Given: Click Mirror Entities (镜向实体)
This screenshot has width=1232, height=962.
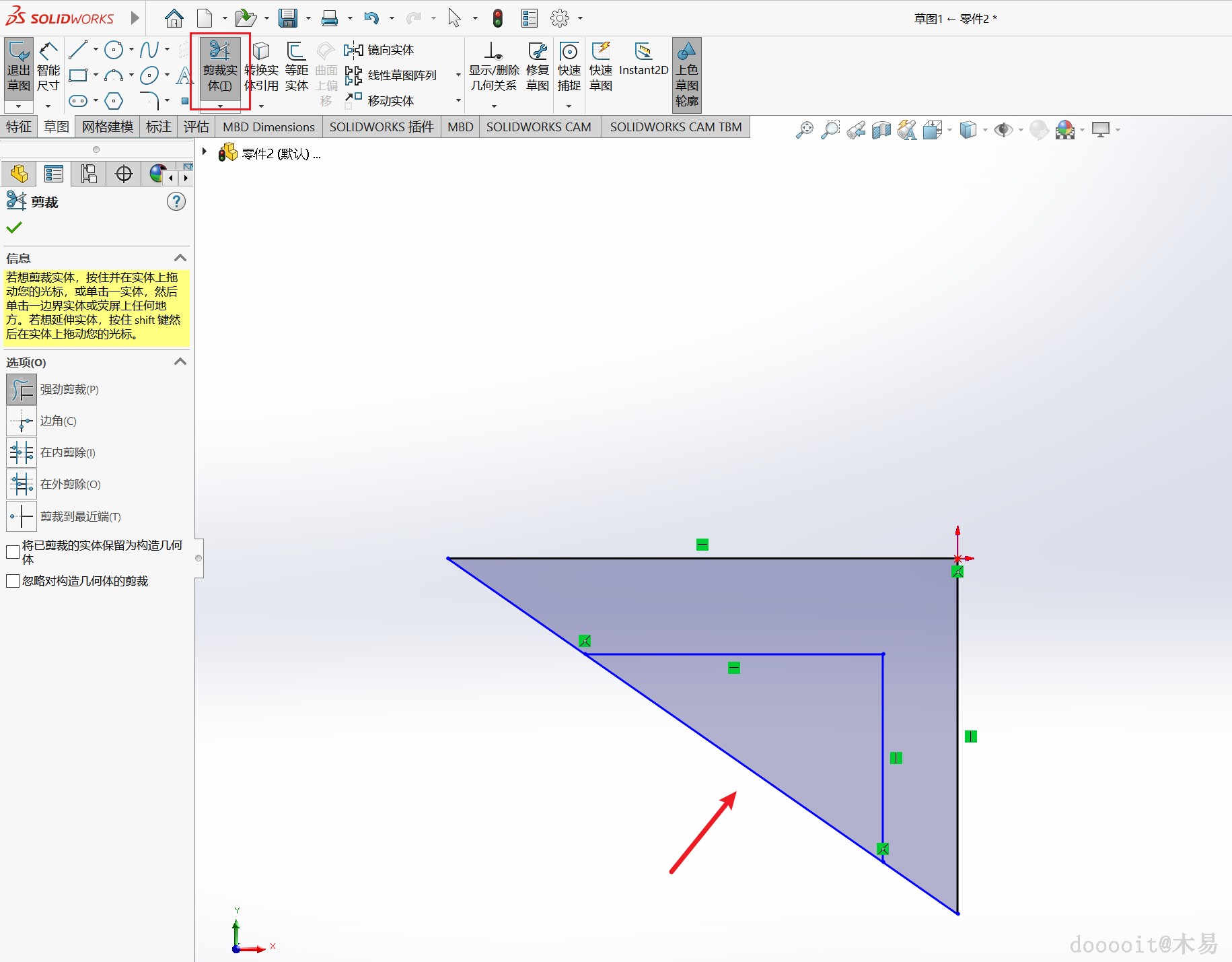Looking at the screenshot, I should [379, 50].
